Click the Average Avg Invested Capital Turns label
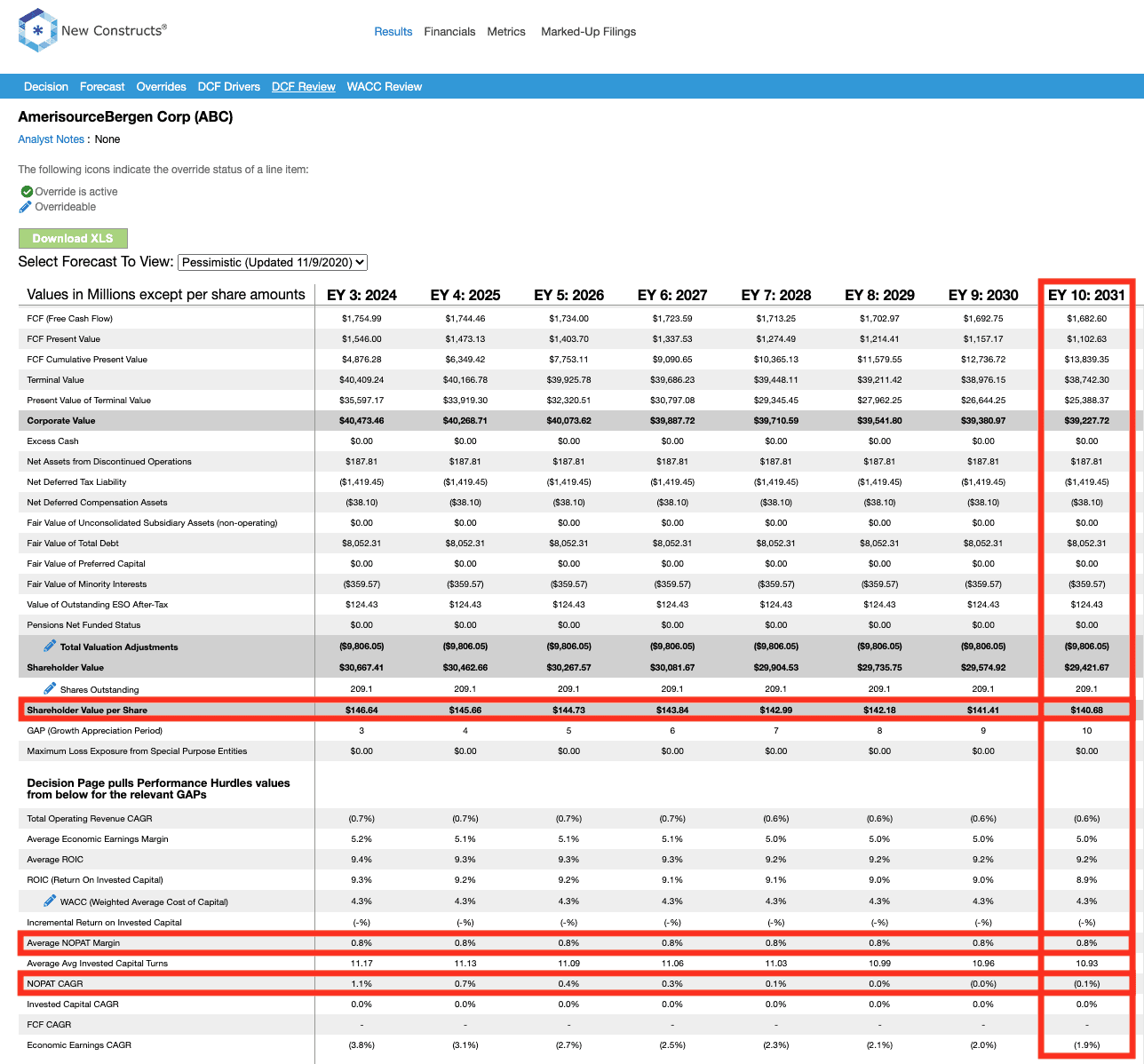Image resolution: width=1144 pixels, height=1064 pixels. click(x=97, y=963)
